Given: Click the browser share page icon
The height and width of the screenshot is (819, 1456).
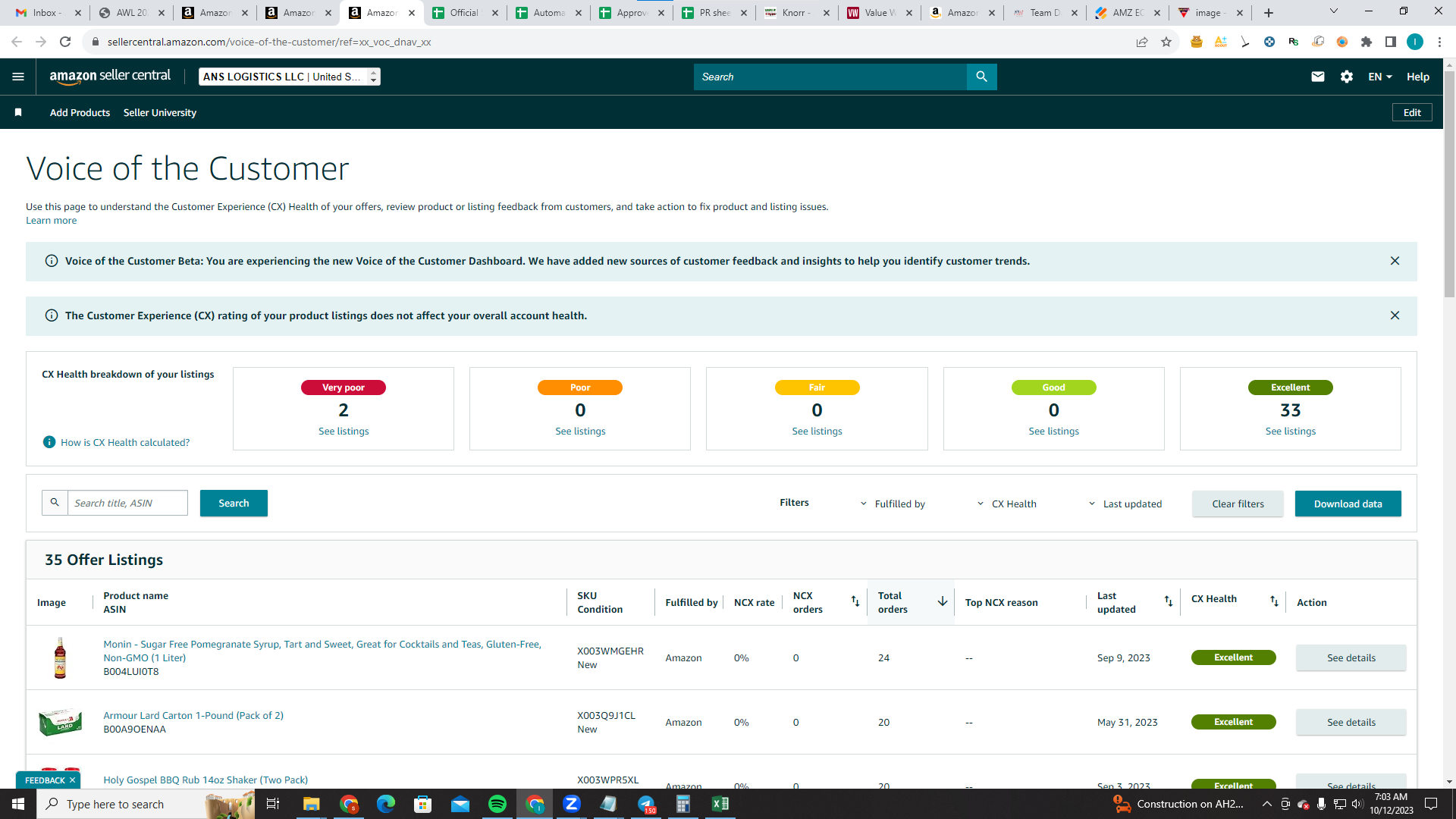Looking at the screenshot, I should [x=1142, y=42].
